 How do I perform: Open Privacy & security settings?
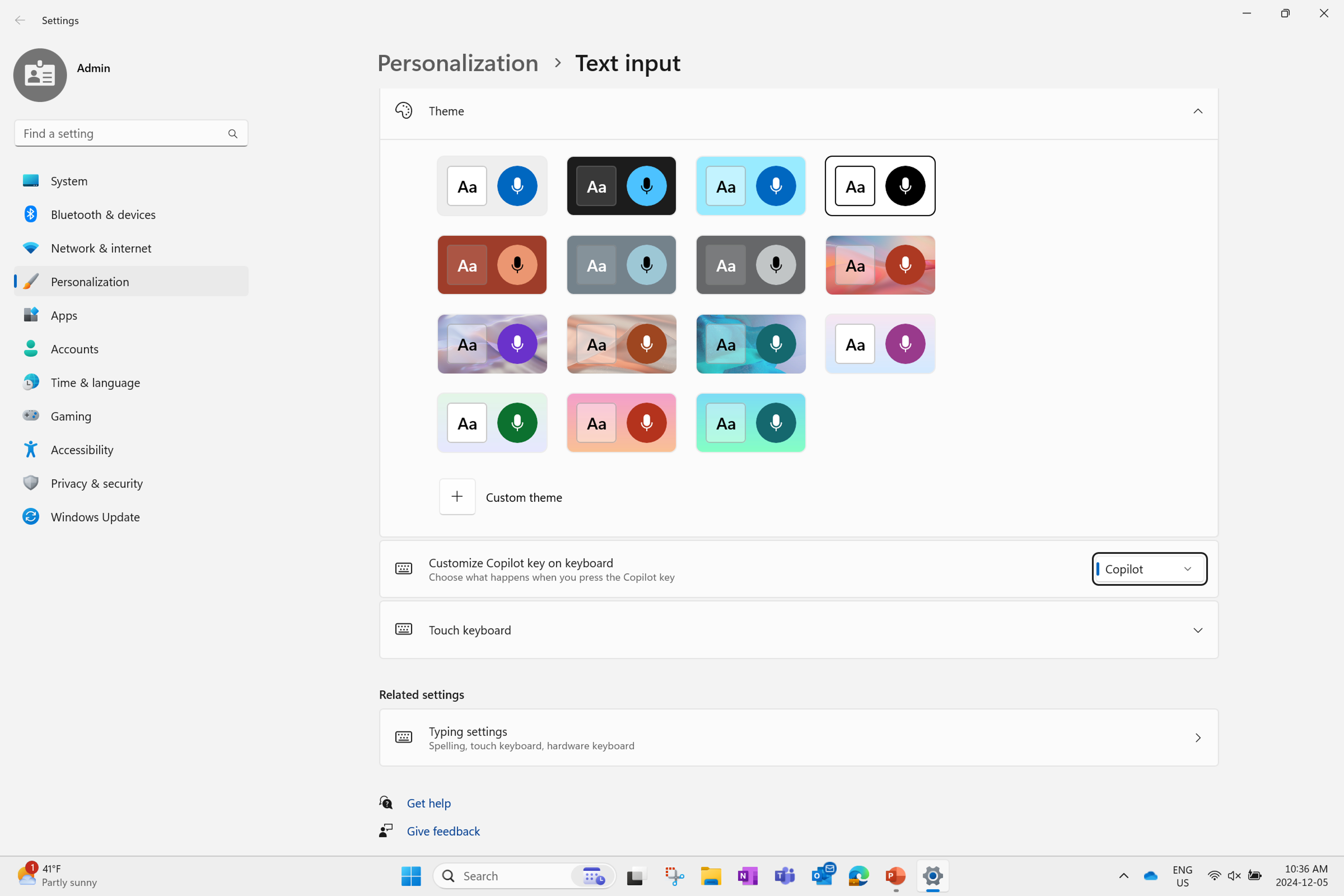pos(96,483)
